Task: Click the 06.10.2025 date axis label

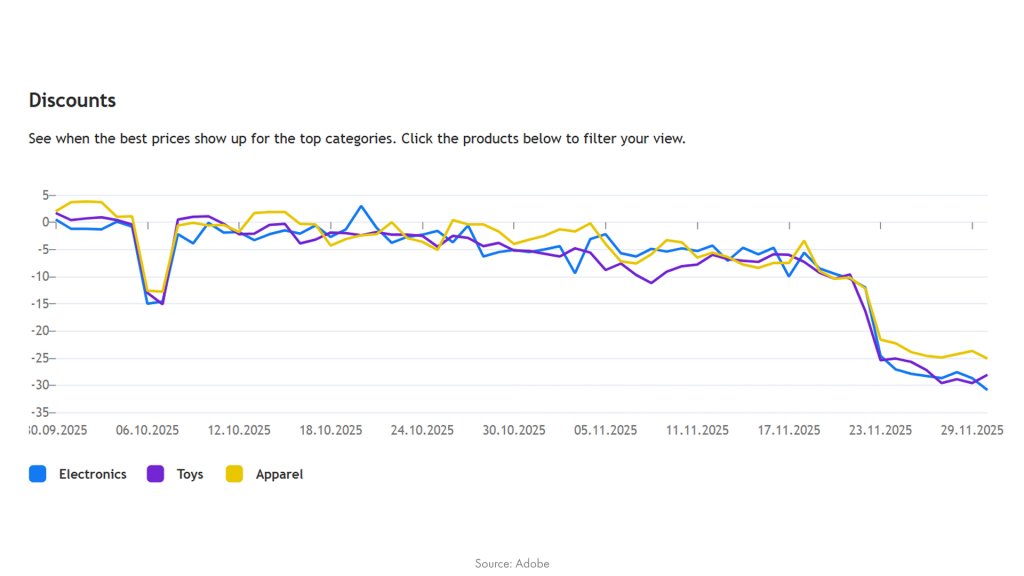Action: pos(147,430)
